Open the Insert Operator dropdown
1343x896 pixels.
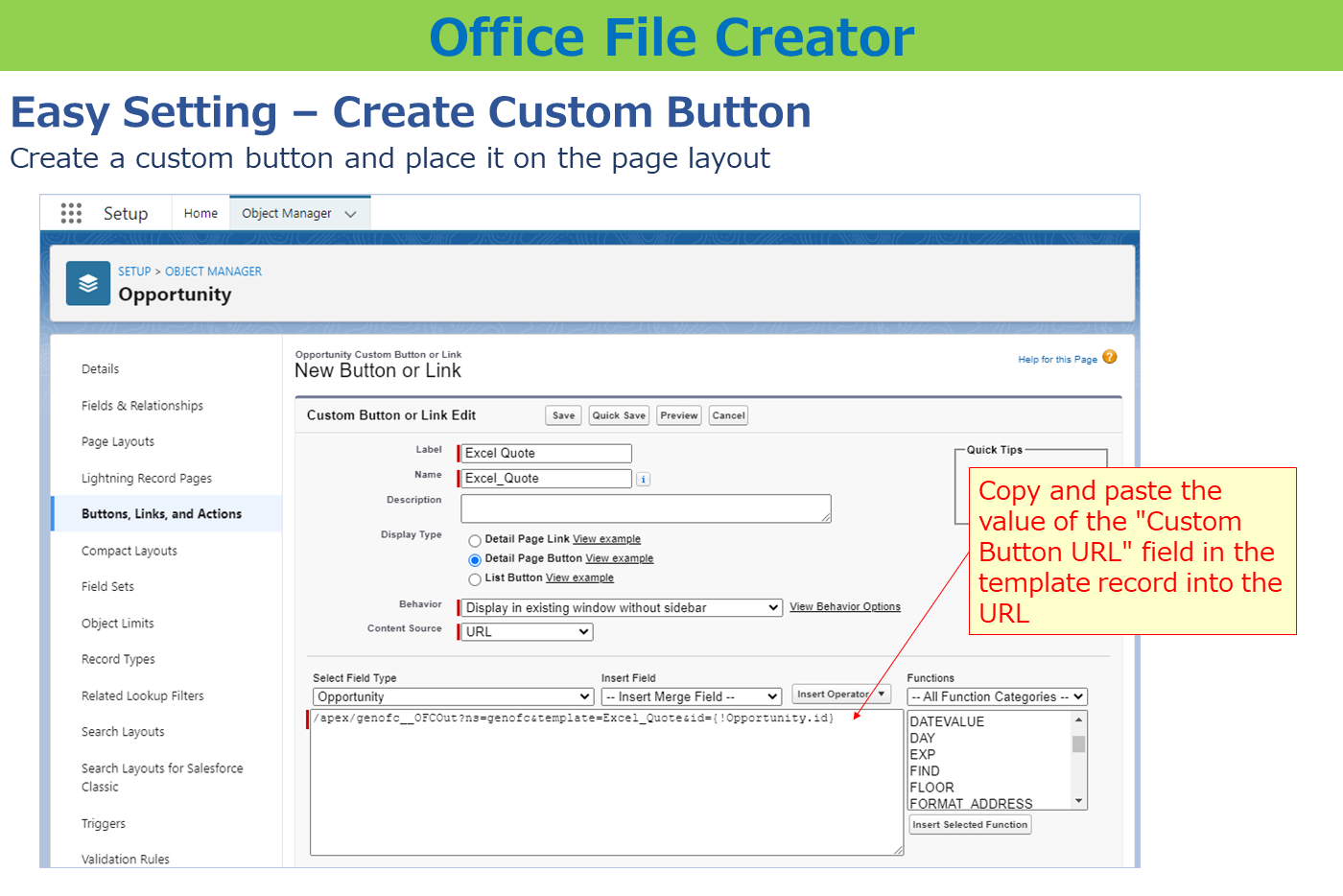[840, 694]
